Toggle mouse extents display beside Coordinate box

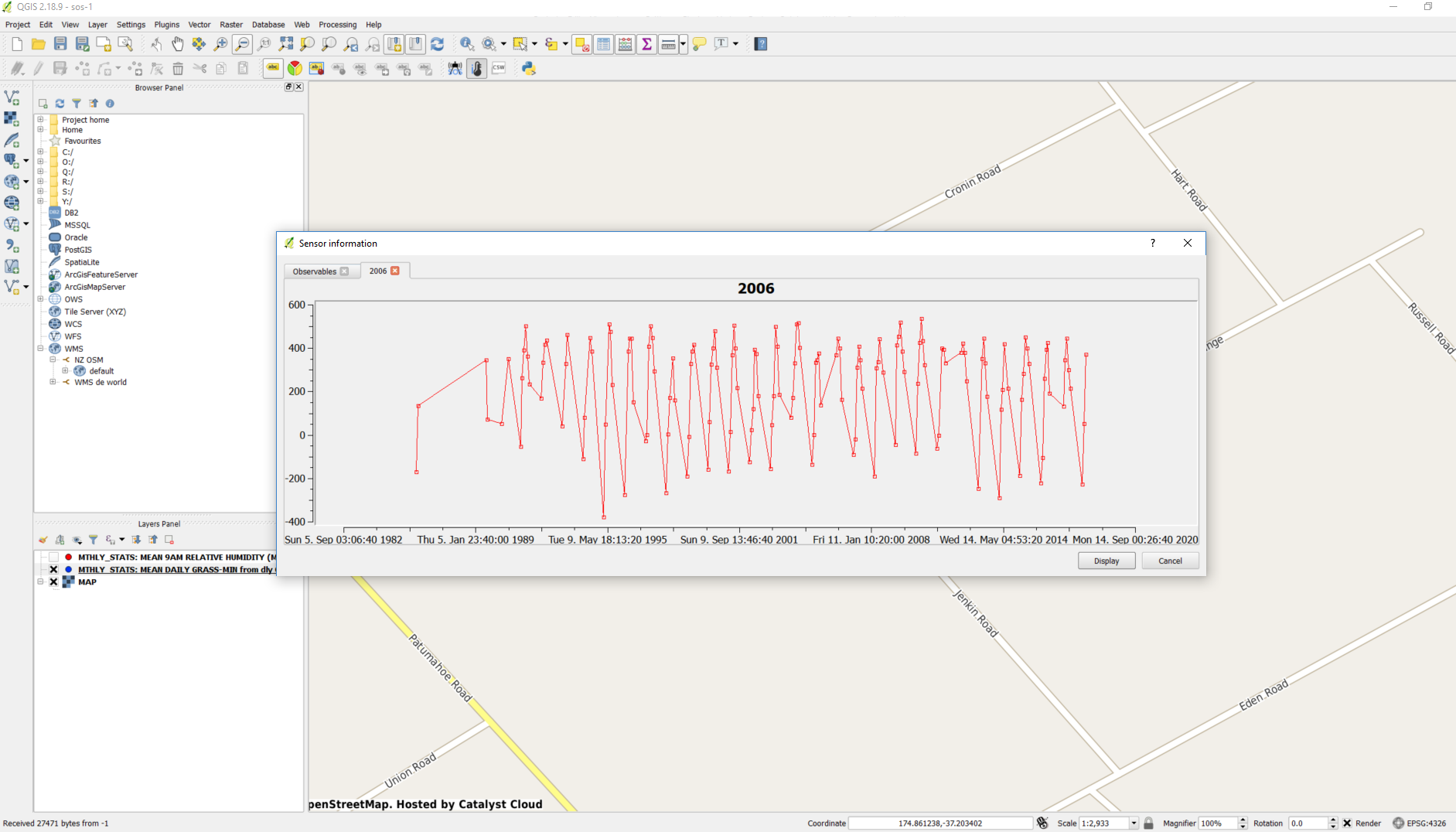coord(1042,823)
